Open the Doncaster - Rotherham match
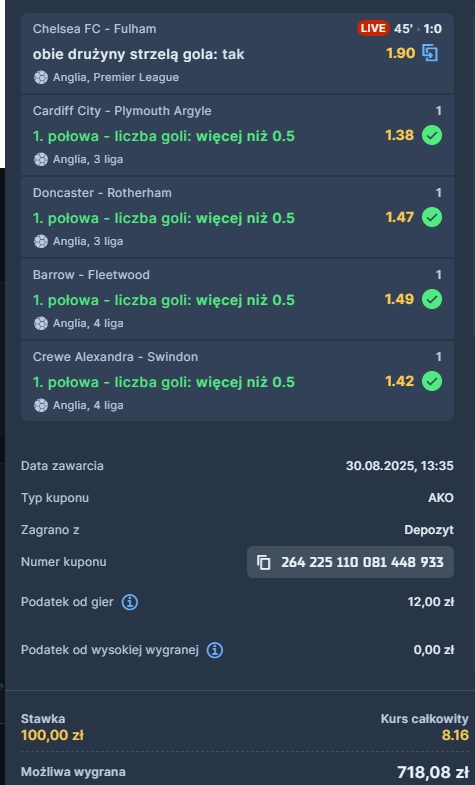The height and width of the screenshot is (785, 475). click(x=102, y=193)
